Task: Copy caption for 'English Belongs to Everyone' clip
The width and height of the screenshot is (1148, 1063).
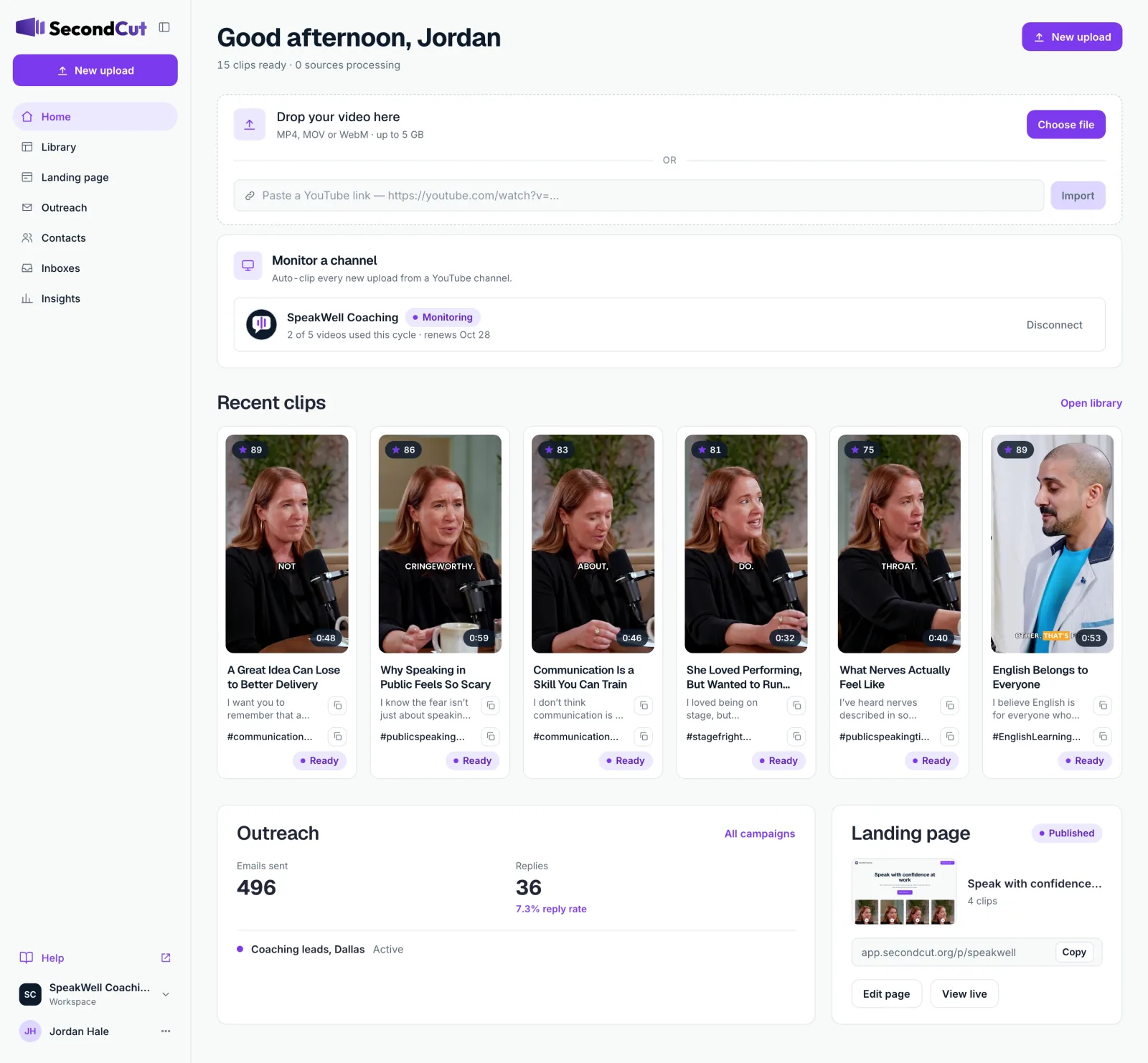Action: point(1103,706)
